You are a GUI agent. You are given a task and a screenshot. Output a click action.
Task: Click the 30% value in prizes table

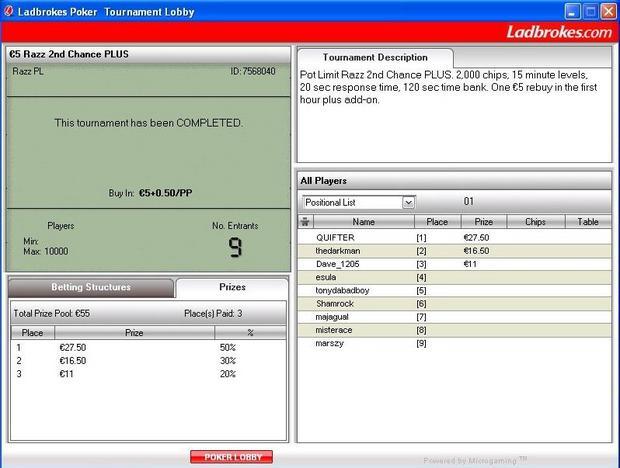click(228, 360)
